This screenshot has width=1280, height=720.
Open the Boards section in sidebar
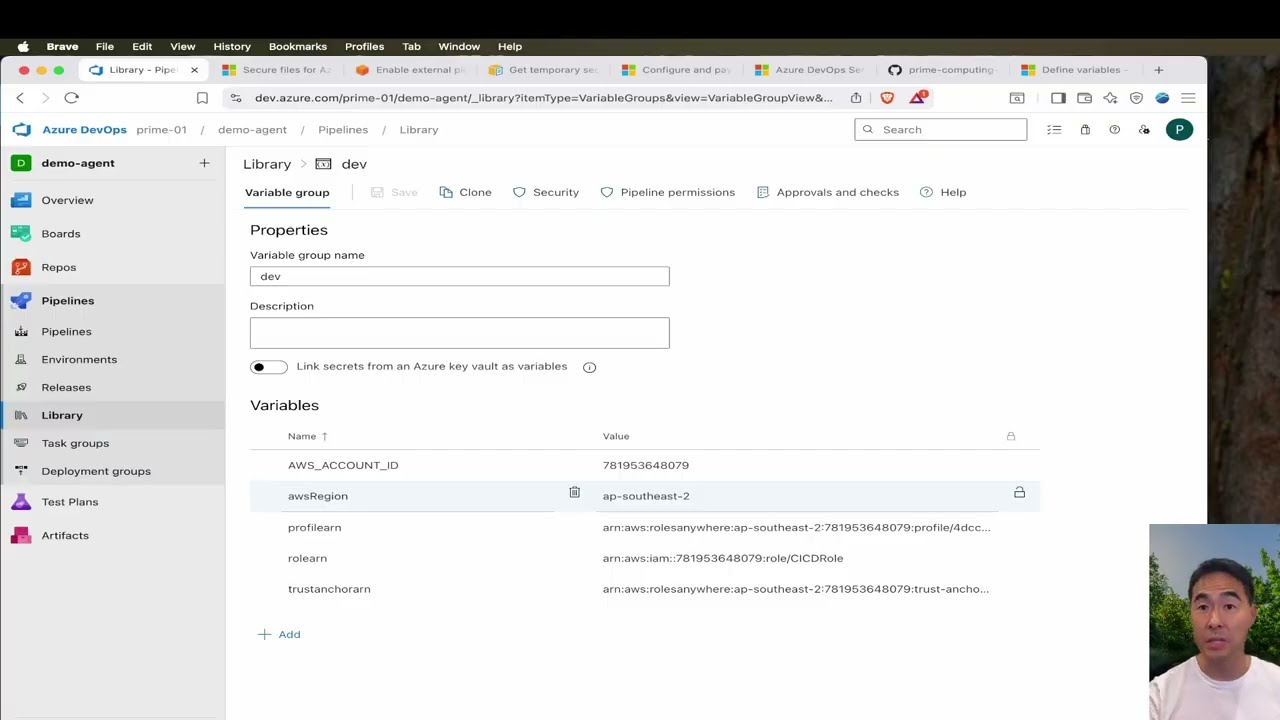(60, 234)
